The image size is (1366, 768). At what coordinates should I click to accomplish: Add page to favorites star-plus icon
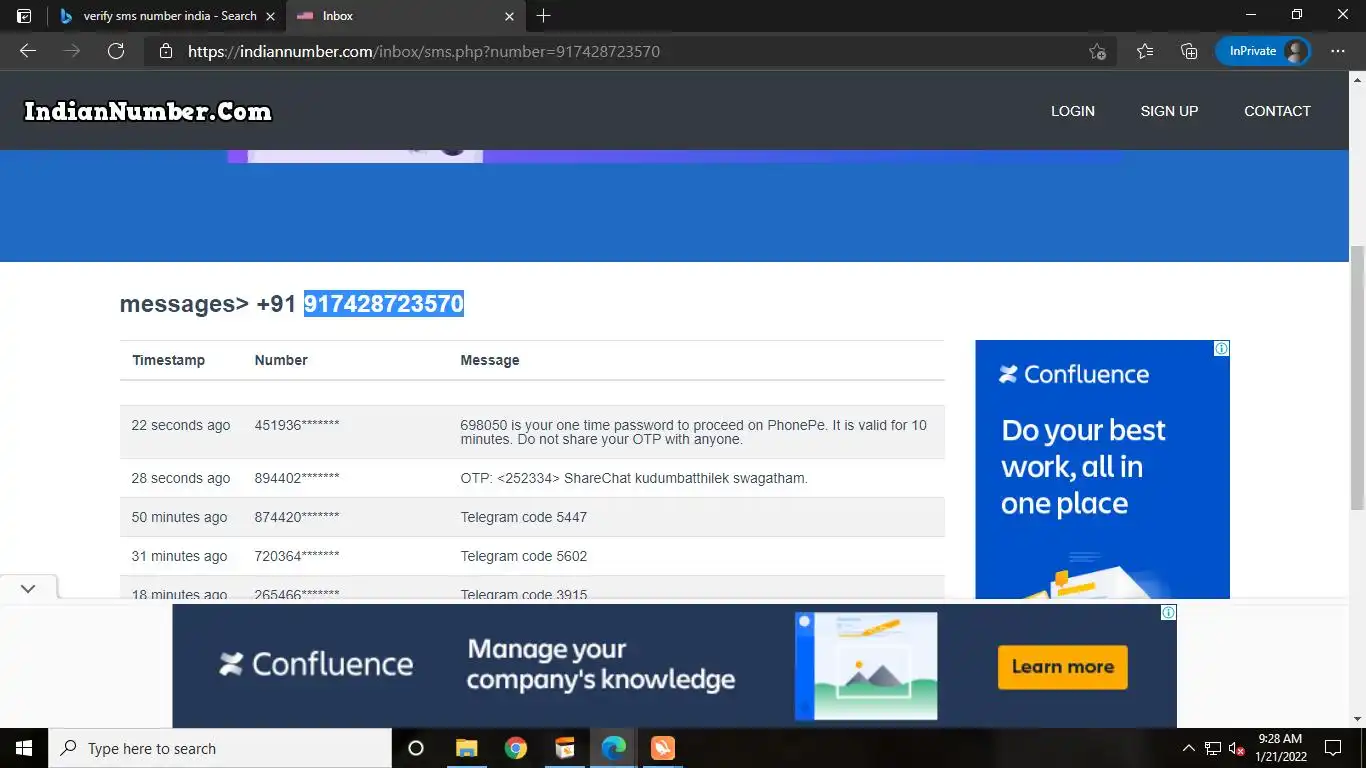point(1097,51)
